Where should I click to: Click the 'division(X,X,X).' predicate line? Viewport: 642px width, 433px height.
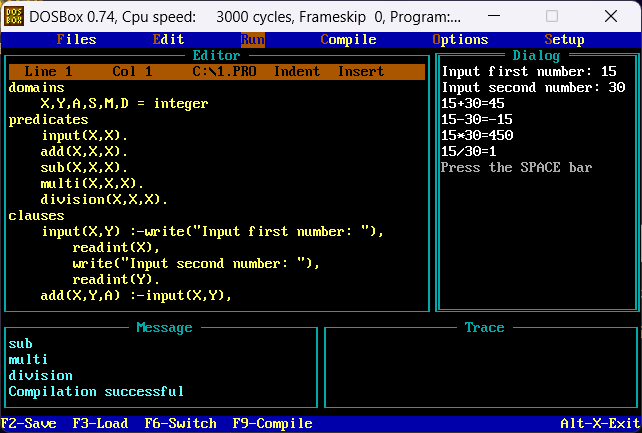point(104,199)
